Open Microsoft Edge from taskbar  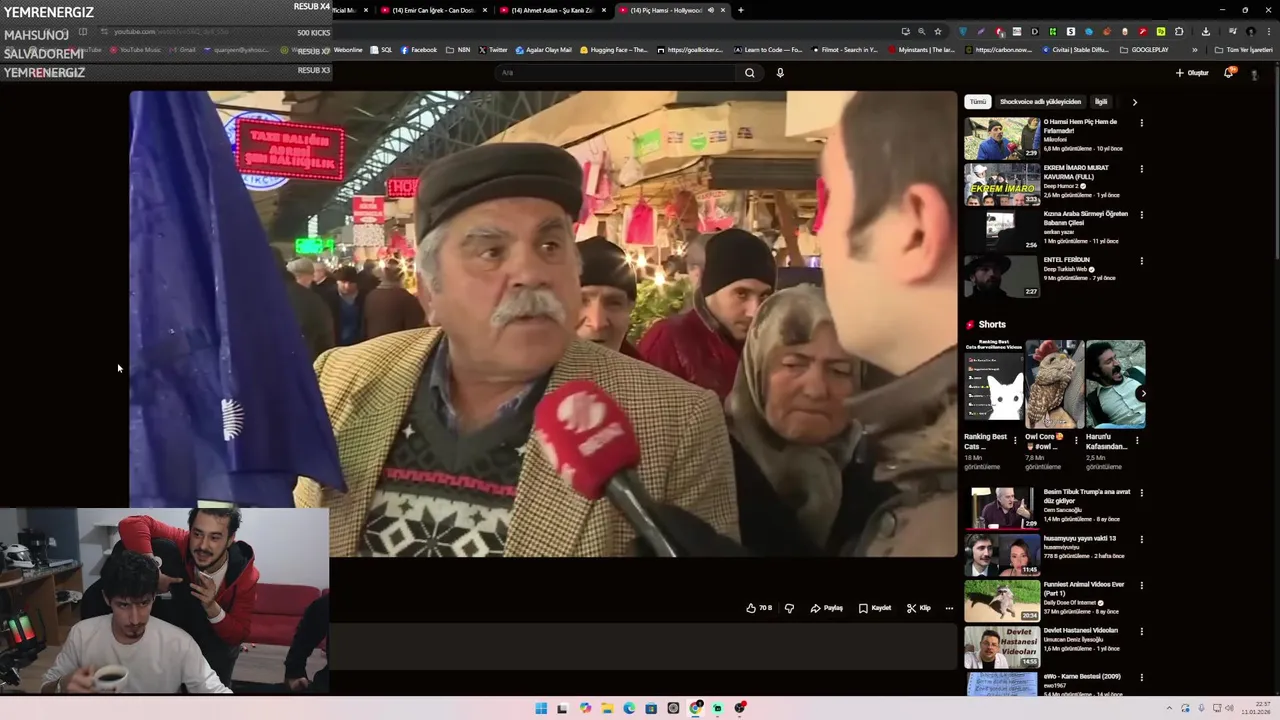[x=629, y=708]
